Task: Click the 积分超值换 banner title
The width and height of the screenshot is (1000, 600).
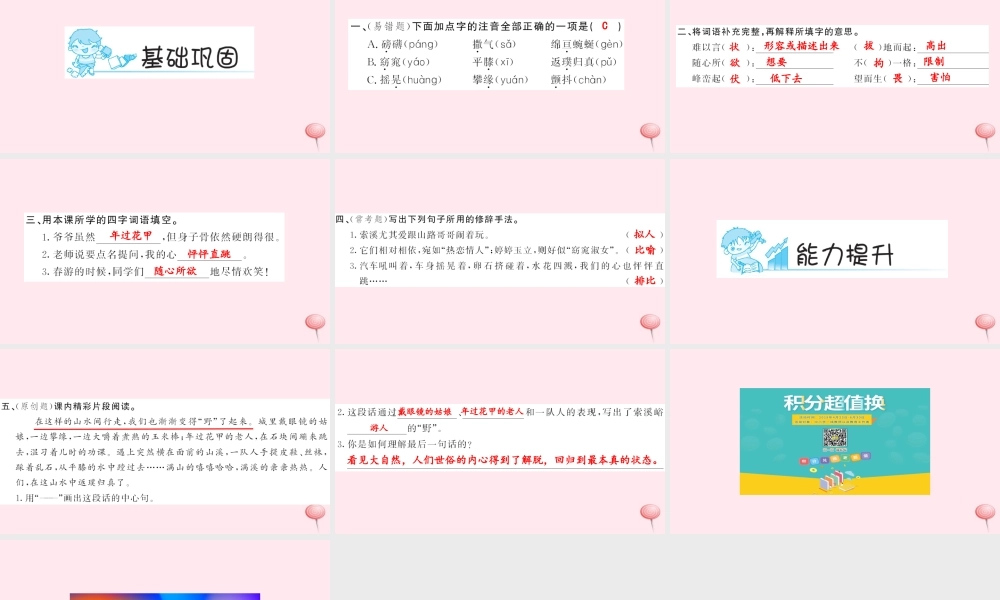Action: [x=834, y=403]
